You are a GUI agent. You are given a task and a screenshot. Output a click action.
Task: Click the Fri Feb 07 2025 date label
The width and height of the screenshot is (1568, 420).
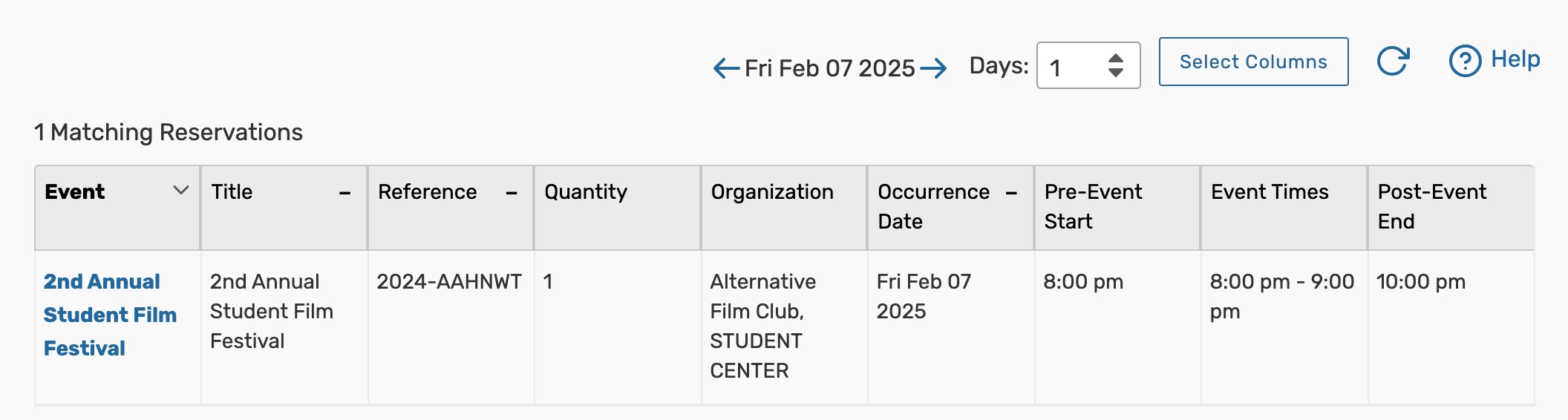(829, 68)
